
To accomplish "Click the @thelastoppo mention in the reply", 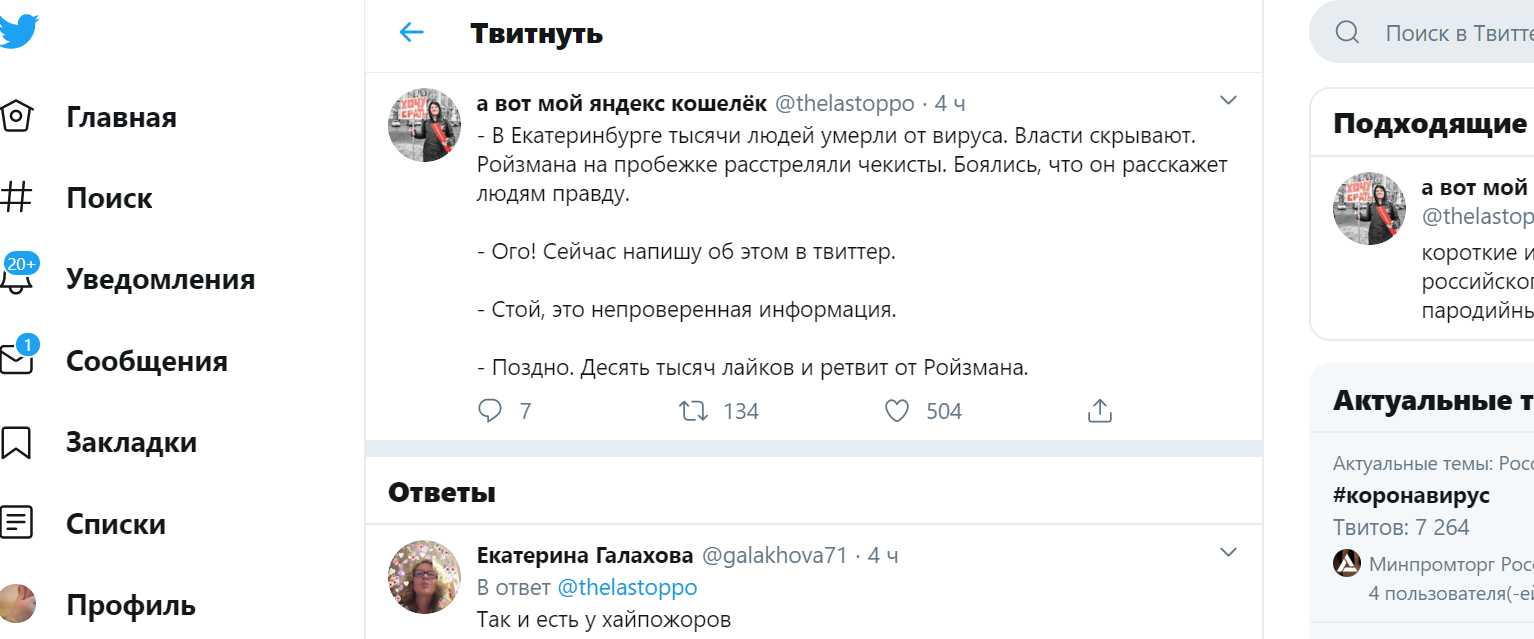I will pyautogui.click(x=627, y=587).
